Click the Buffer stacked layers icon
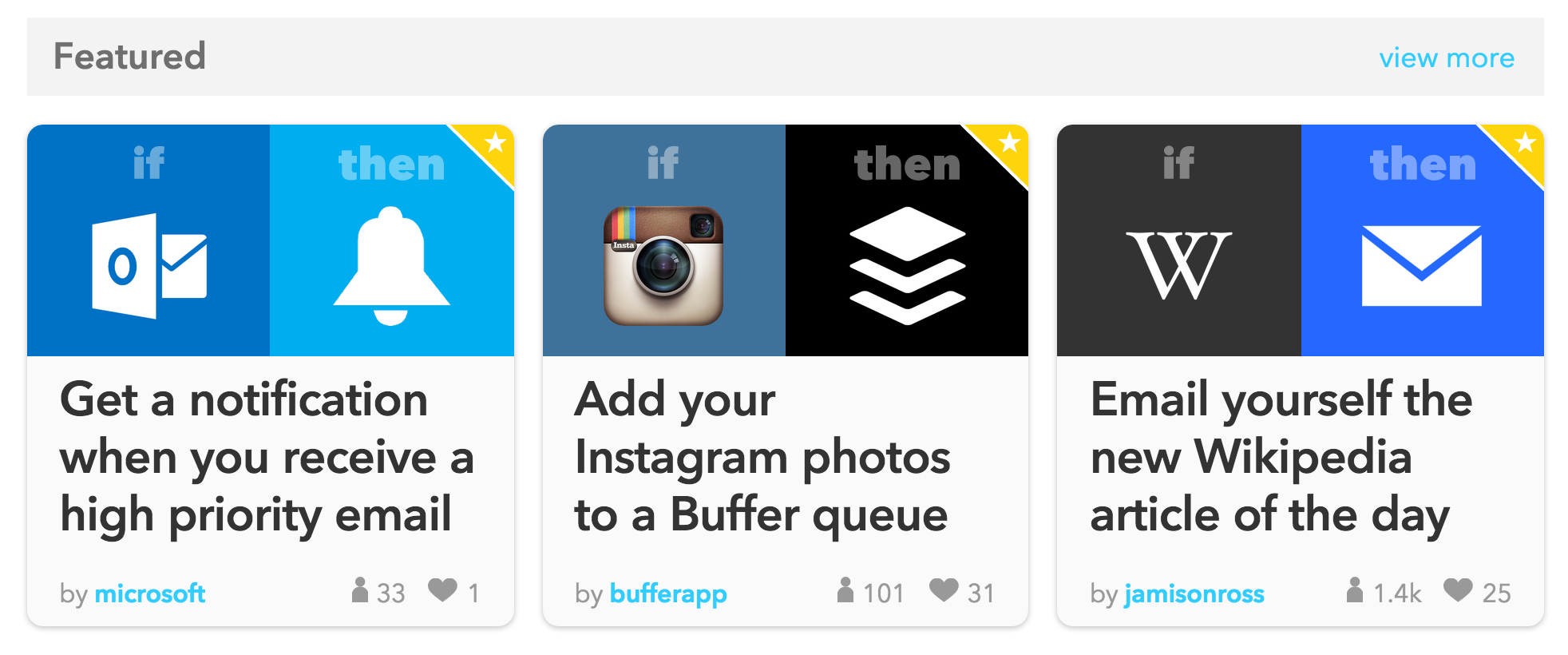The height and width of the screenshot is (655, 1568). point(908,265)
